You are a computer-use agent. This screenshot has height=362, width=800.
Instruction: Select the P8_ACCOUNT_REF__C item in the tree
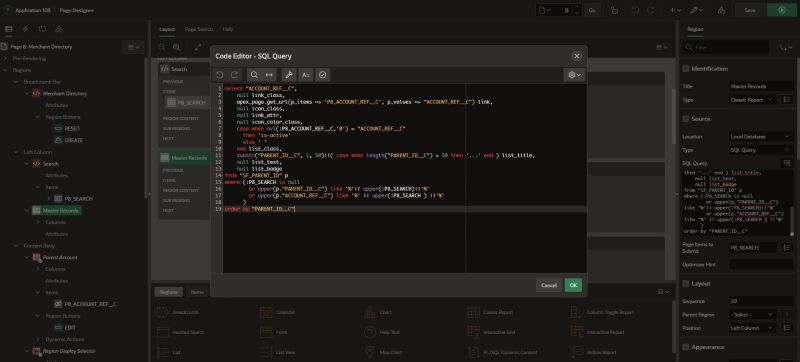(90, 304)
